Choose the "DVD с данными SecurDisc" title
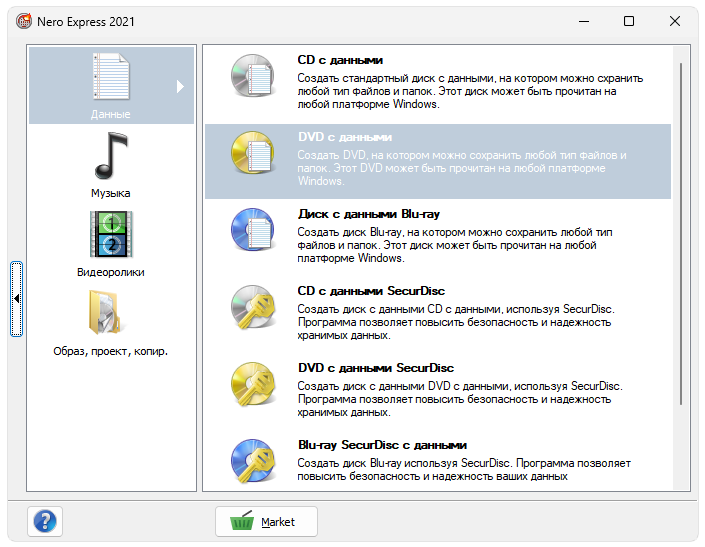 pyautogui.click(x=376, y=368)
